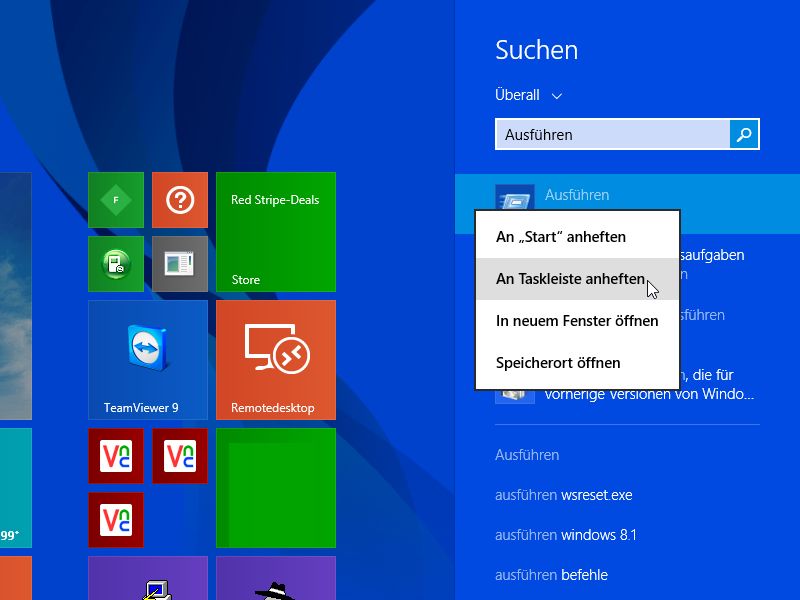Open the gray news reader tile
The height and width of the screenshot is (600, 800).
tap(180, 264)
